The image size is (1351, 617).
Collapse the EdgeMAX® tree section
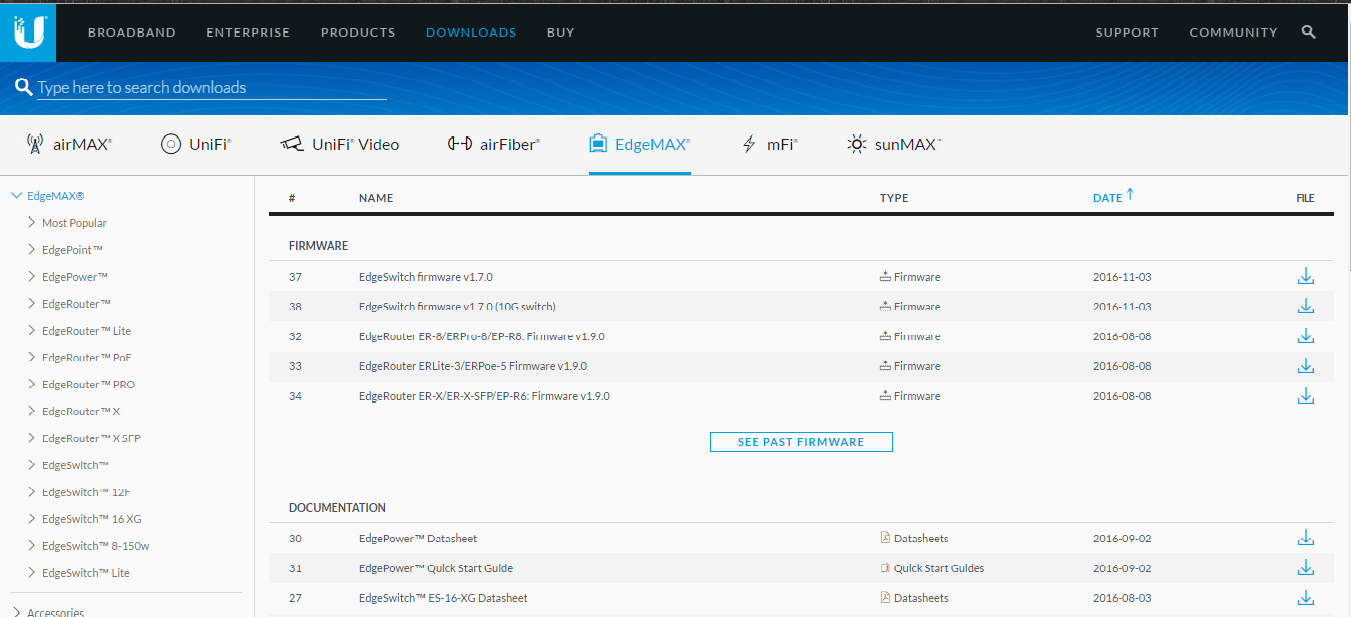16,196
